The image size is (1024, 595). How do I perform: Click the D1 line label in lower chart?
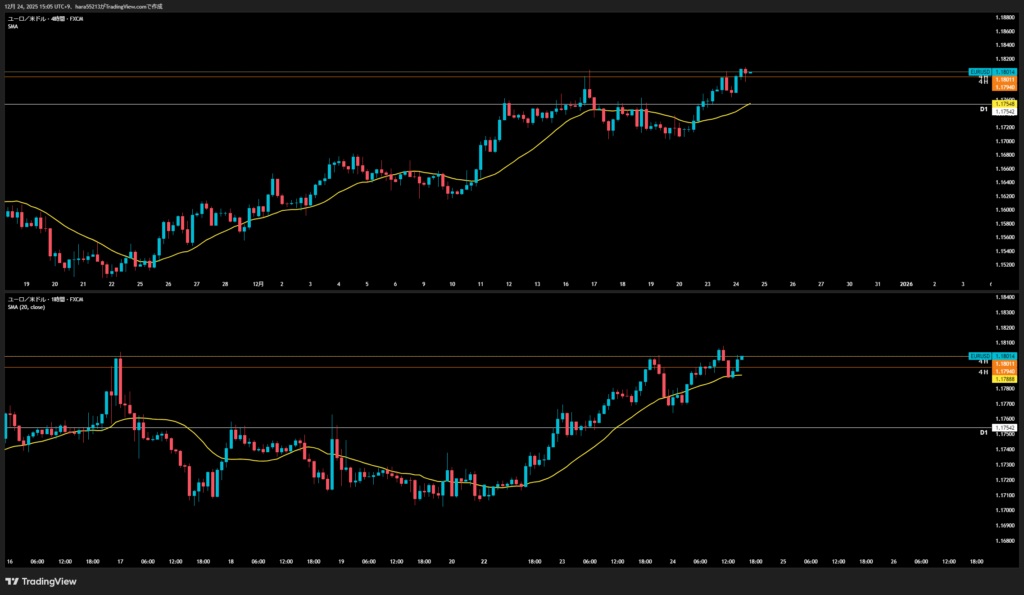(984, 432)
